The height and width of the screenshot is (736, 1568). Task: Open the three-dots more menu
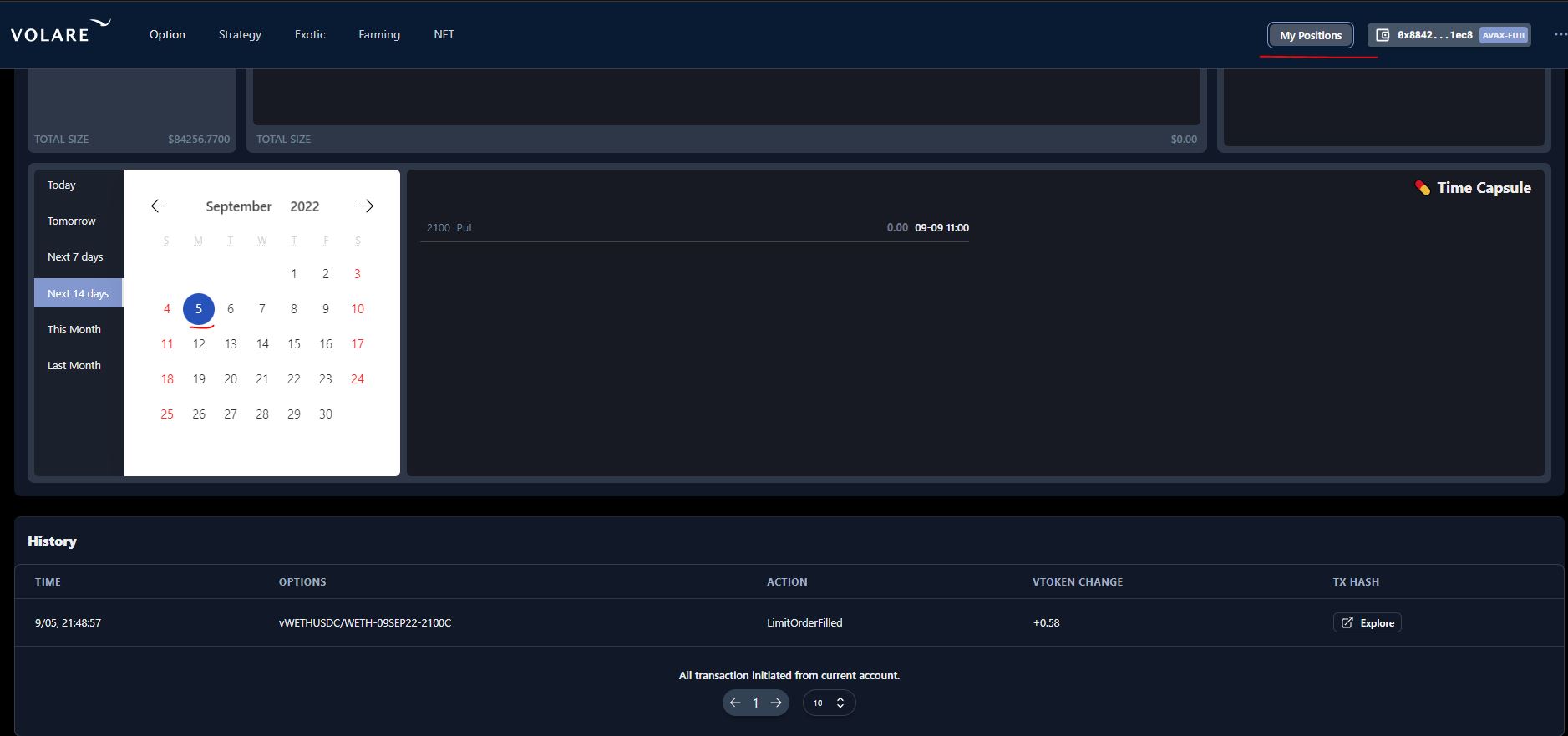[1560, 35]
